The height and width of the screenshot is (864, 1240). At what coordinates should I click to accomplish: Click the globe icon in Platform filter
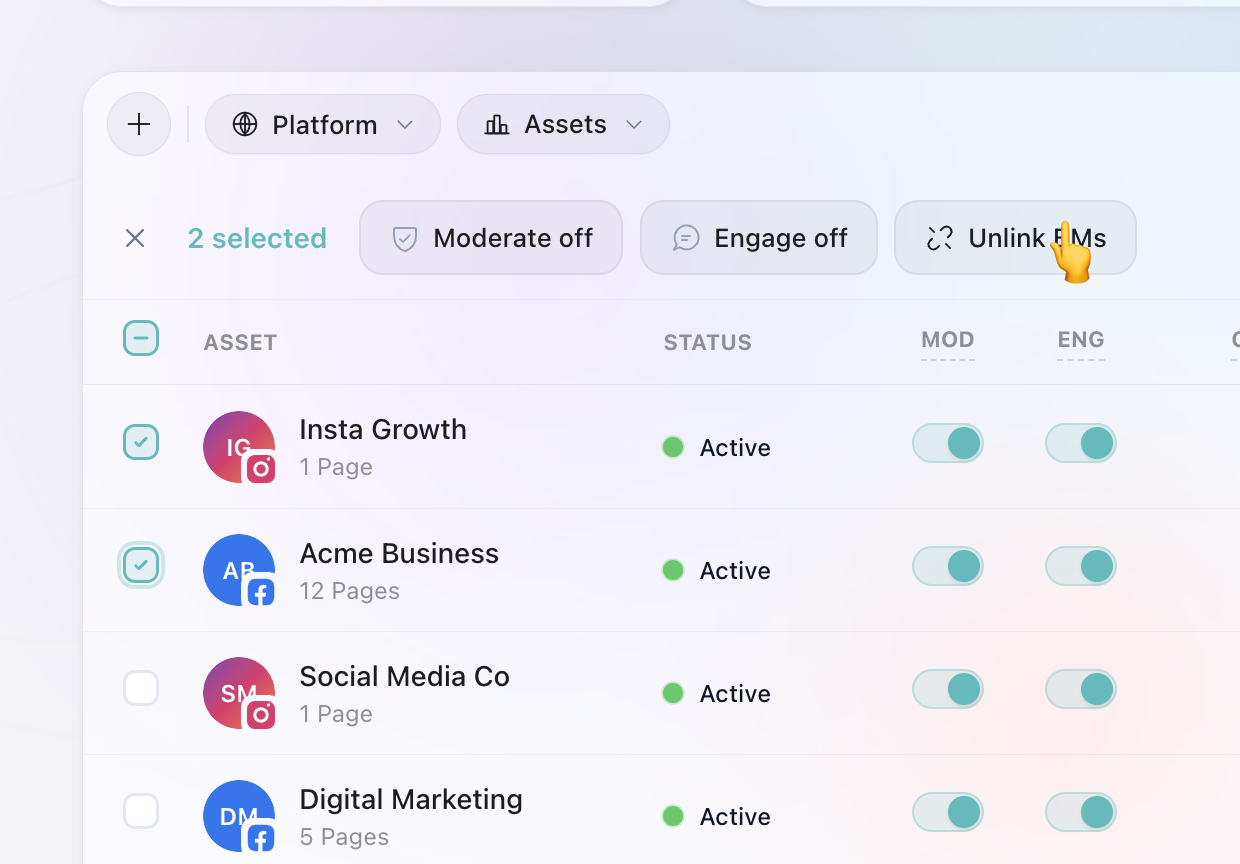245,124
